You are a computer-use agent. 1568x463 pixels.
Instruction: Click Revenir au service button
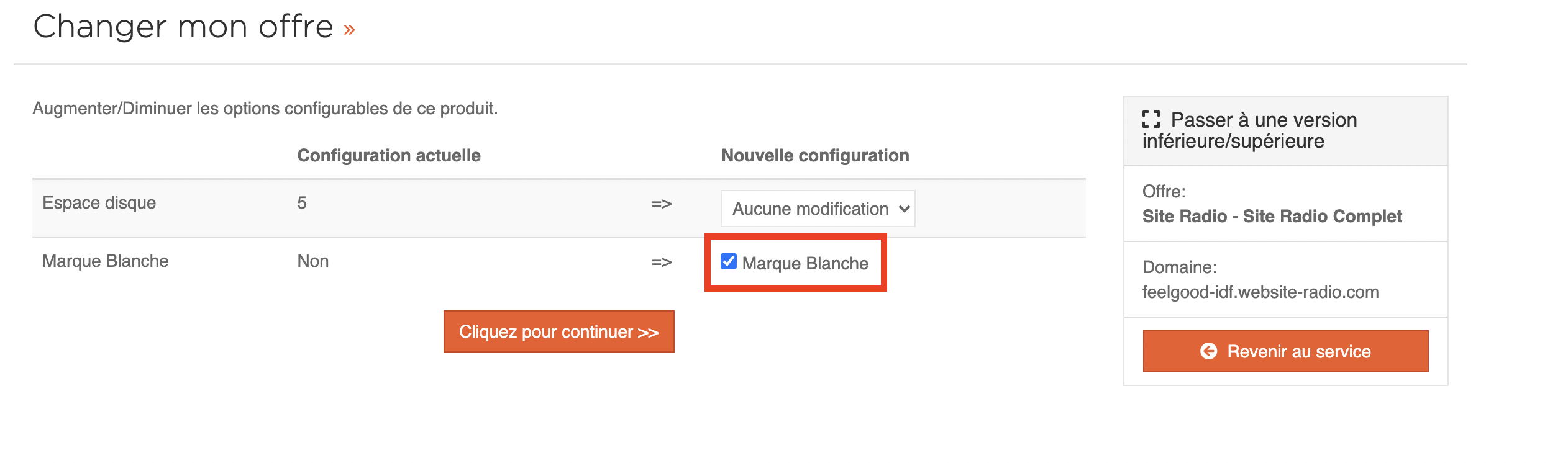(x=1285, y=351)
